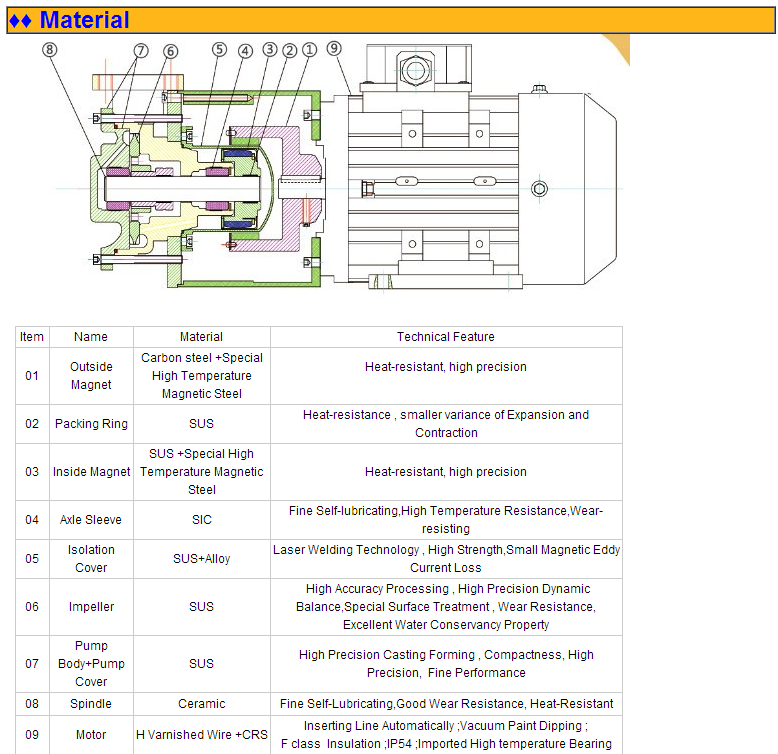Select item number '02' cell
778x754 pixels.
[32, 424]
